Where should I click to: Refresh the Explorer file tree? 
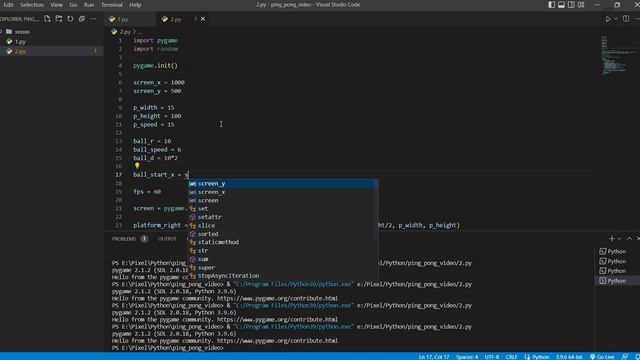(70, 19)
